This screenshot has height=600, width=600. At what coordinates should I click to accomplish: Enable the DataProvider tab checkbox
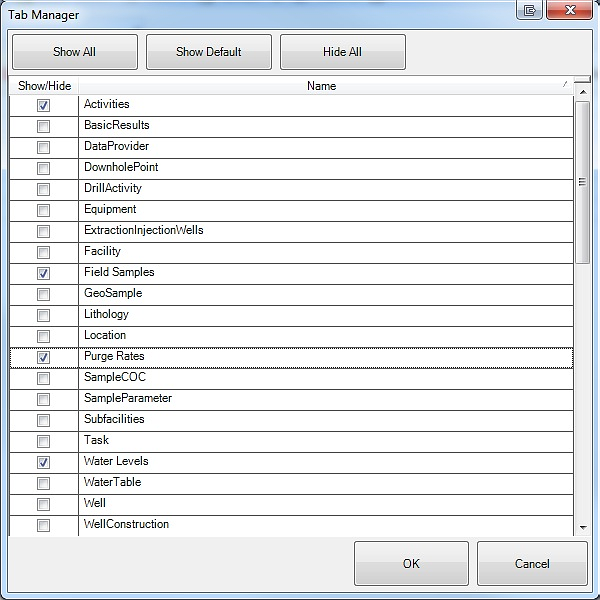43,147
